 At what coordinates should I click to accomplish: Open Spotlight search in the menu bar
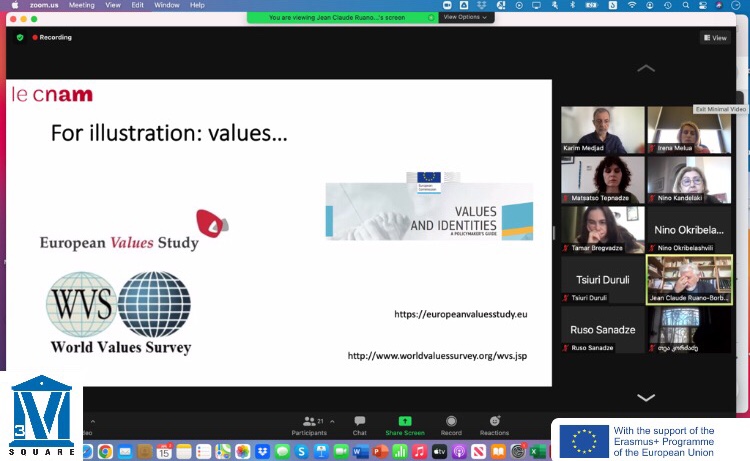(685, 5)
